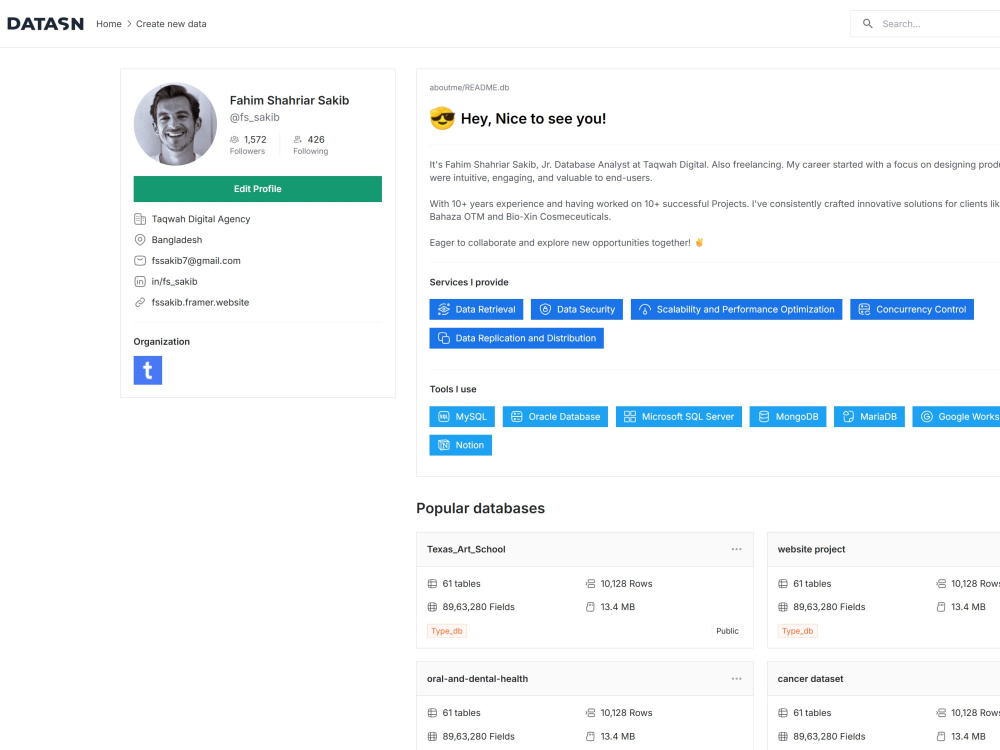
Task: Select the MariaDB tool tag
Action: (x=869, y=416)
